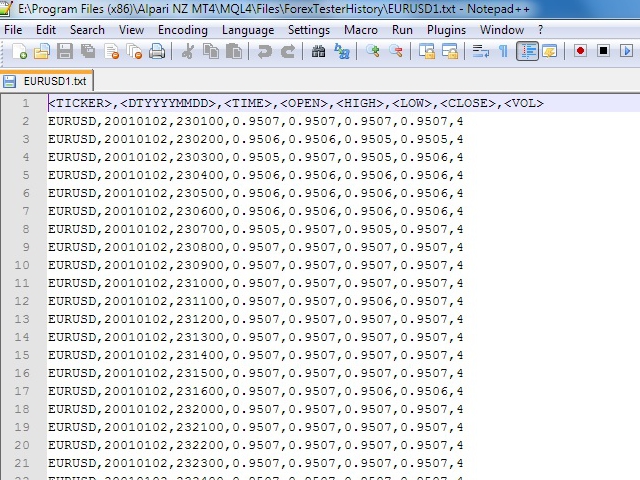
Task: Click the user defined language icon
Action: pyautogui.click(x=550, y=51)
